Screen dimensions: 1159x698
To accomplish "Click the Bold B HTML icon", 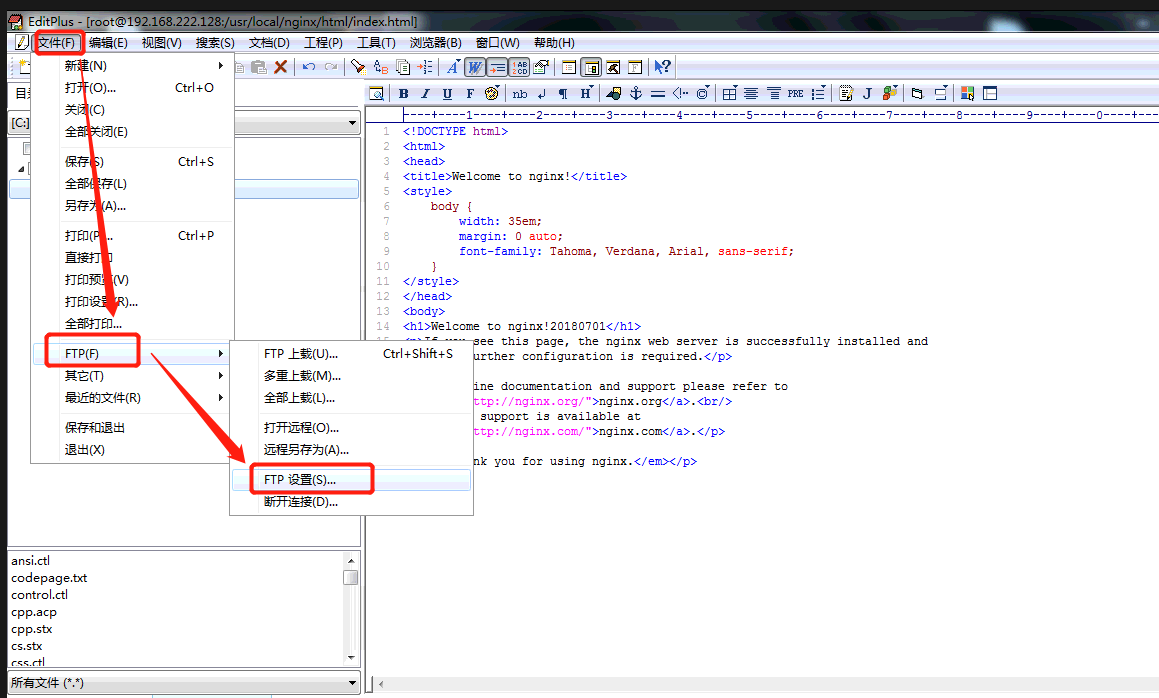I will coord(404,93).
